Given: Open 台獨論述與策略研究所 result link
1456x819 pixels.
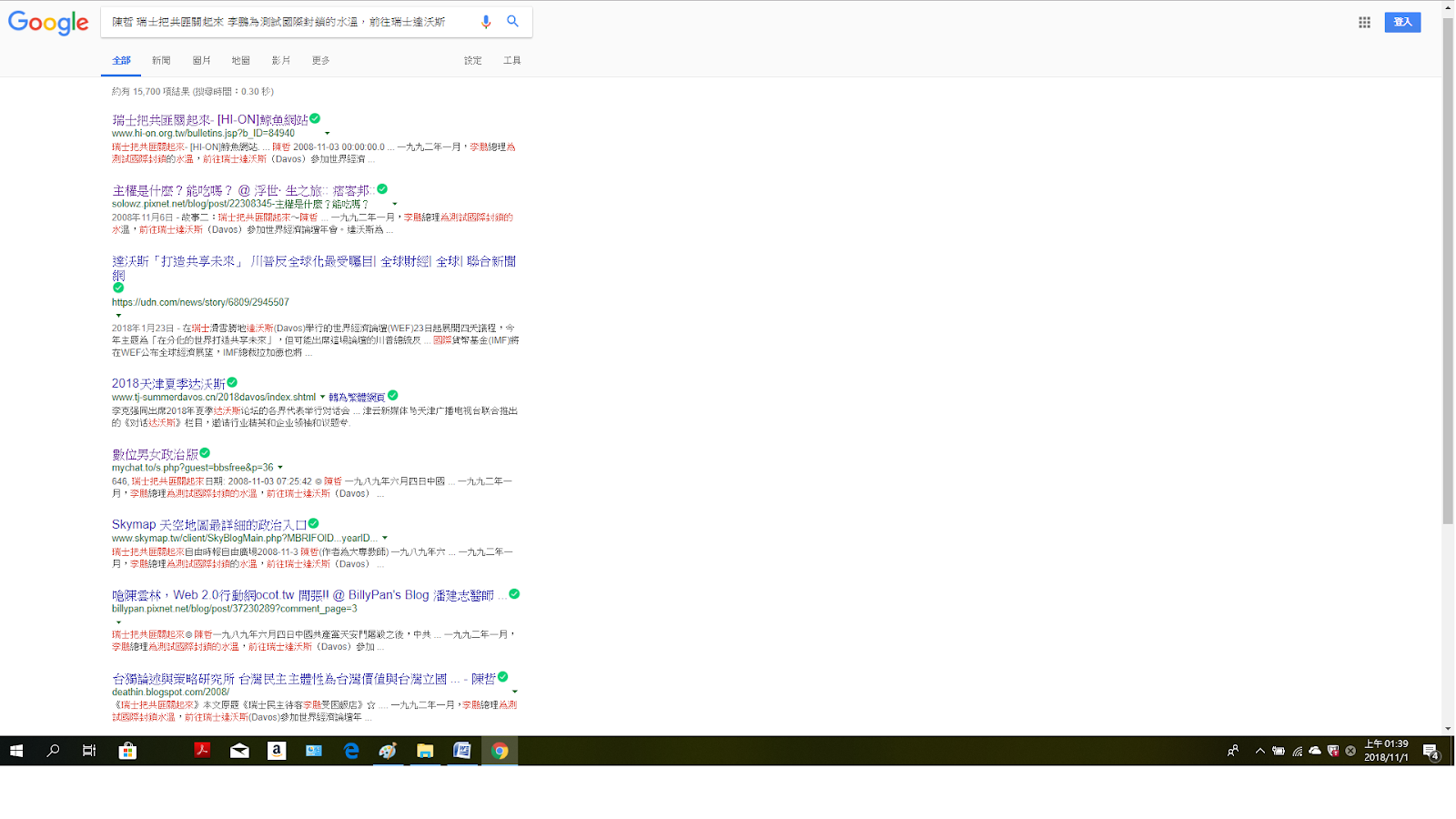Looking at the screenshot, I should point(304,679).
